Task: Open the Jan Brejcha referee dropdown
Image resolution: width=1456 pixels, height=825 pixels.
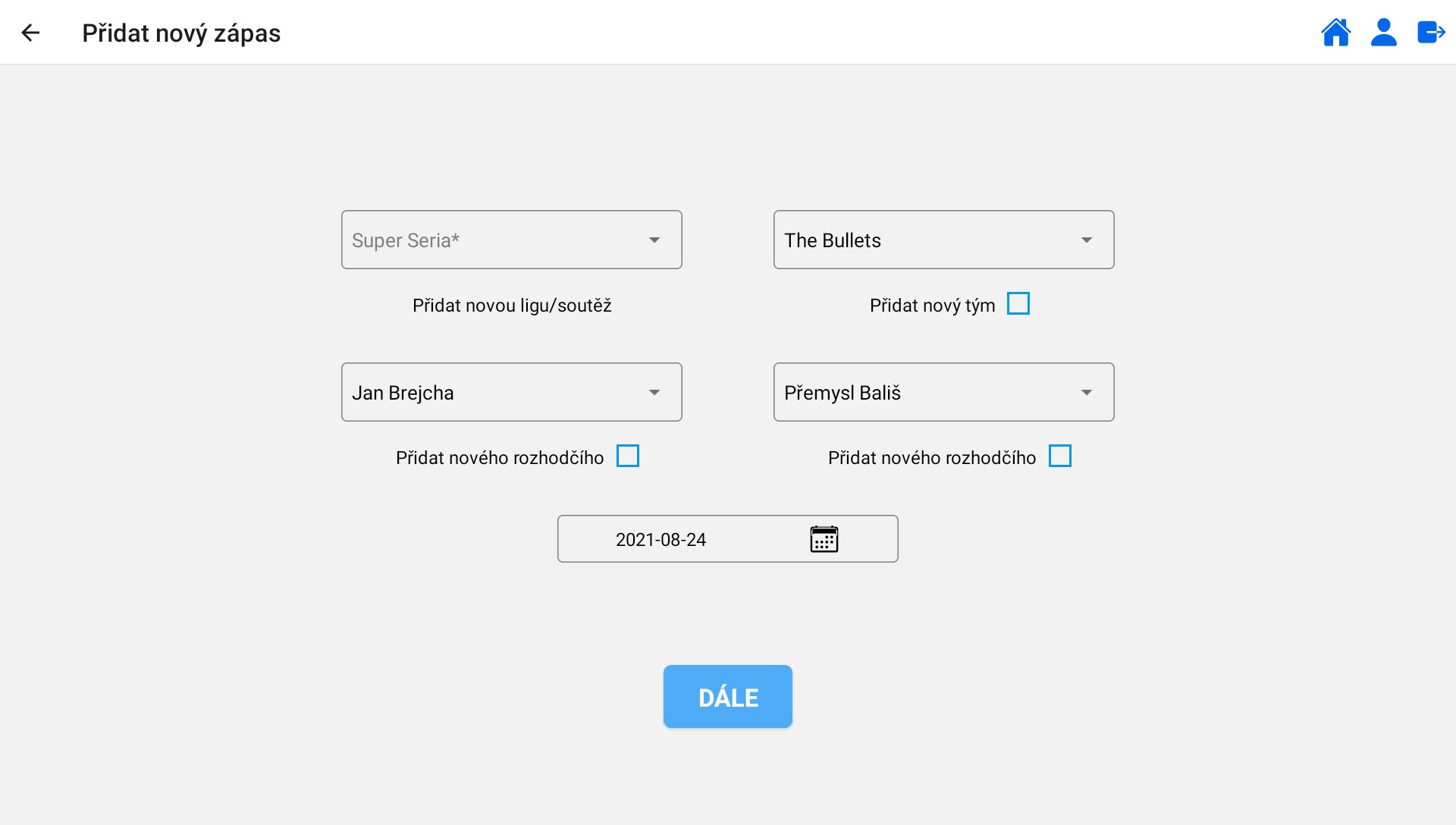Action: coord(493,393)
